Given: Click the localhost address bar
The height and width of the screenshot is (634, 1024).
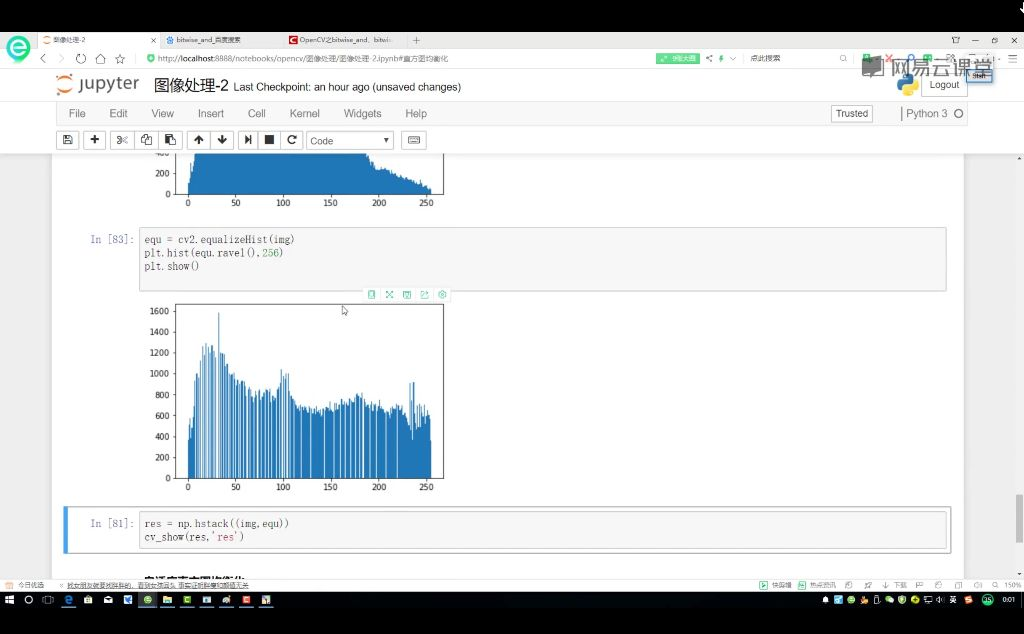Looking at the screenshot, I should [398, 58].
